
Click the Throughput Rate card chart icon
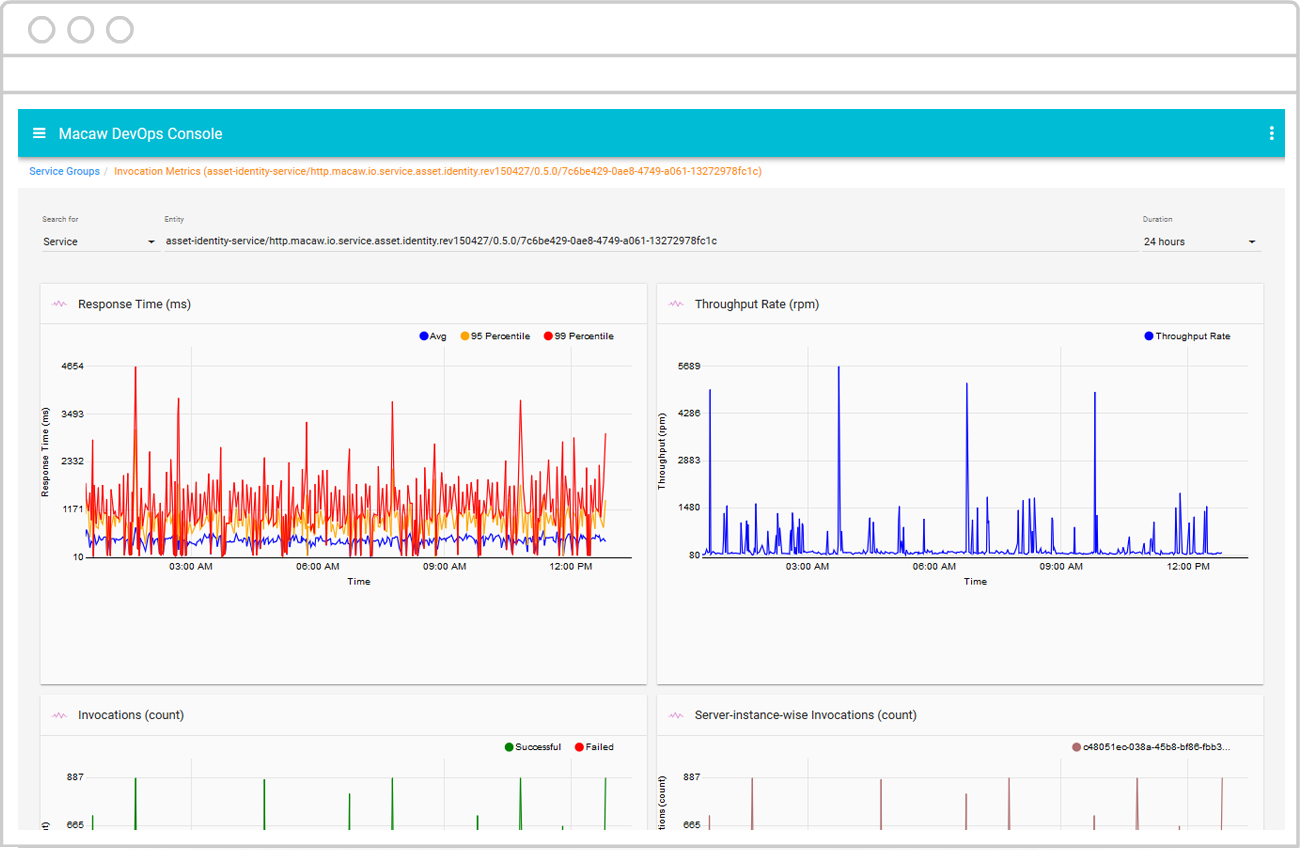click(x=676, y=304)
